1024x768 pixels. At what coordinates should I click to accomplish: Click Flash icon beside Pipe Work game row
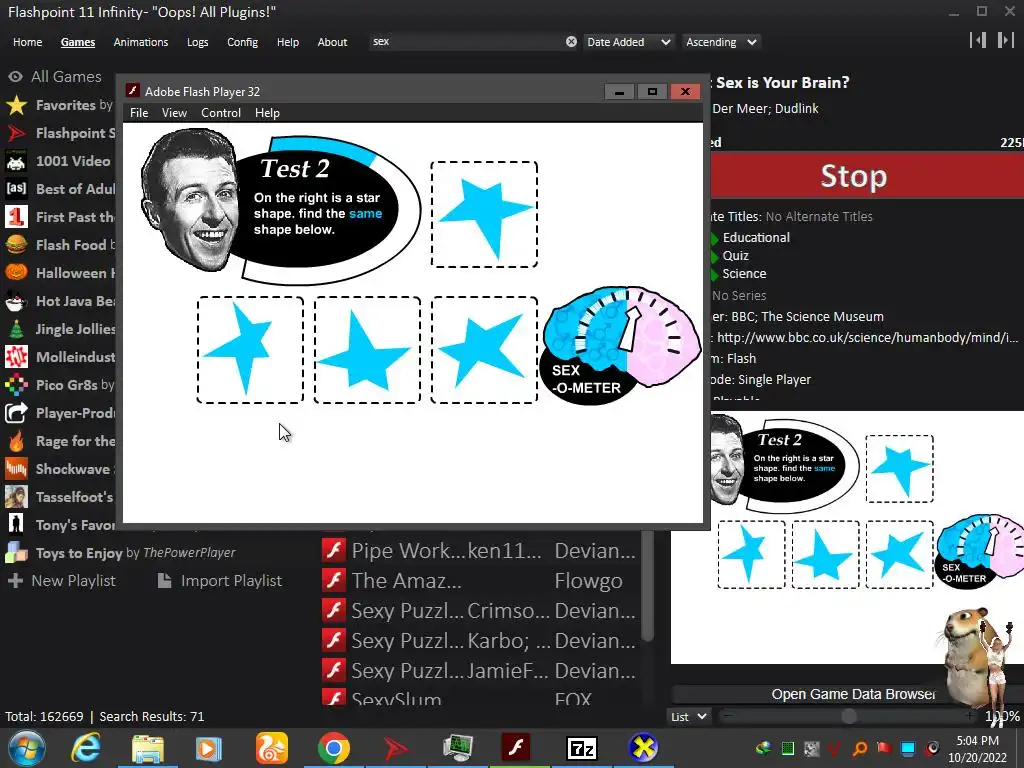pyautogui.click(x=334, y=551)
